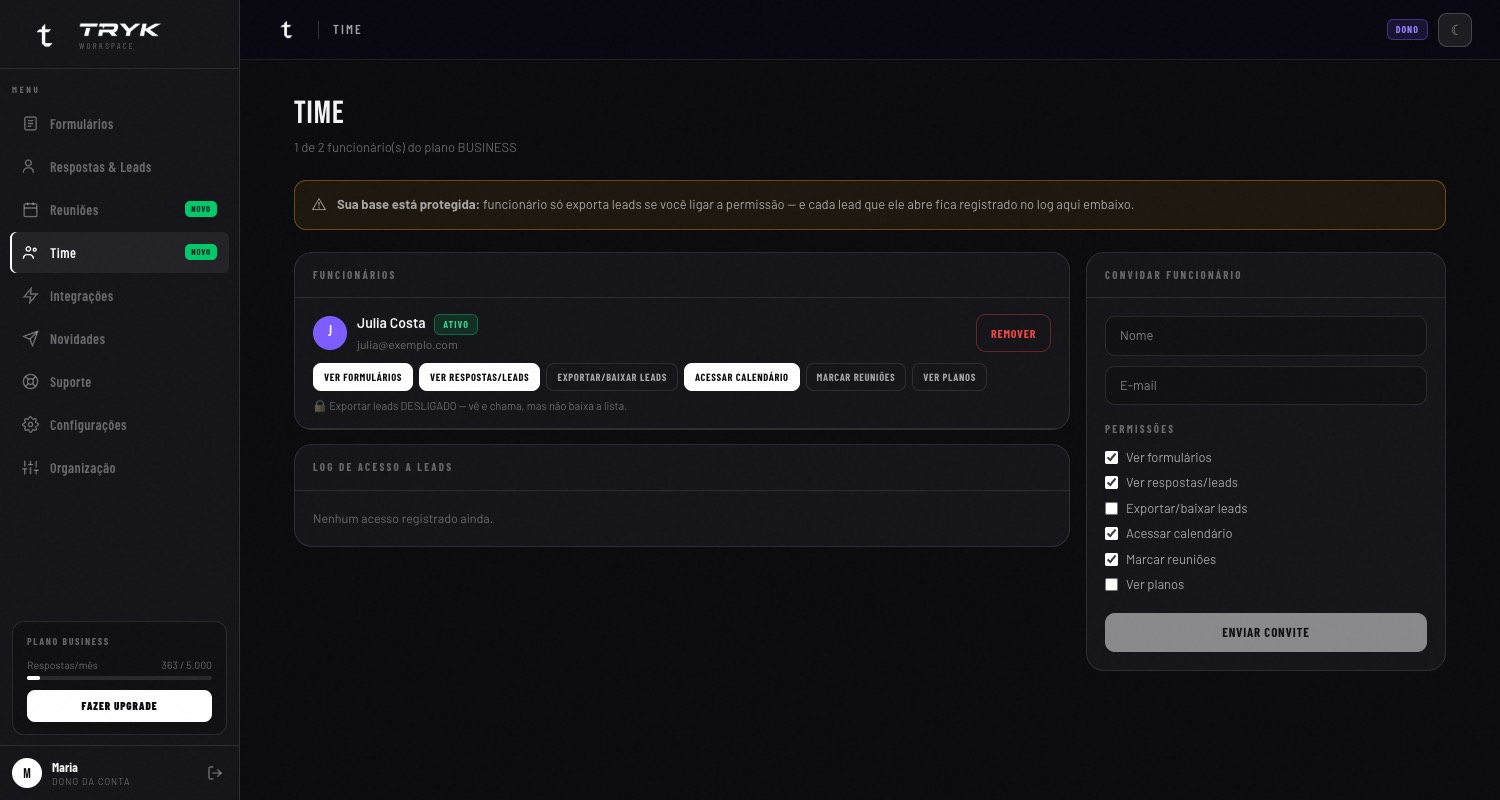This screenshot has width=1500, height=800.
Task: Click the Suporte lifebuoy icon
Action: pos(30,382)
